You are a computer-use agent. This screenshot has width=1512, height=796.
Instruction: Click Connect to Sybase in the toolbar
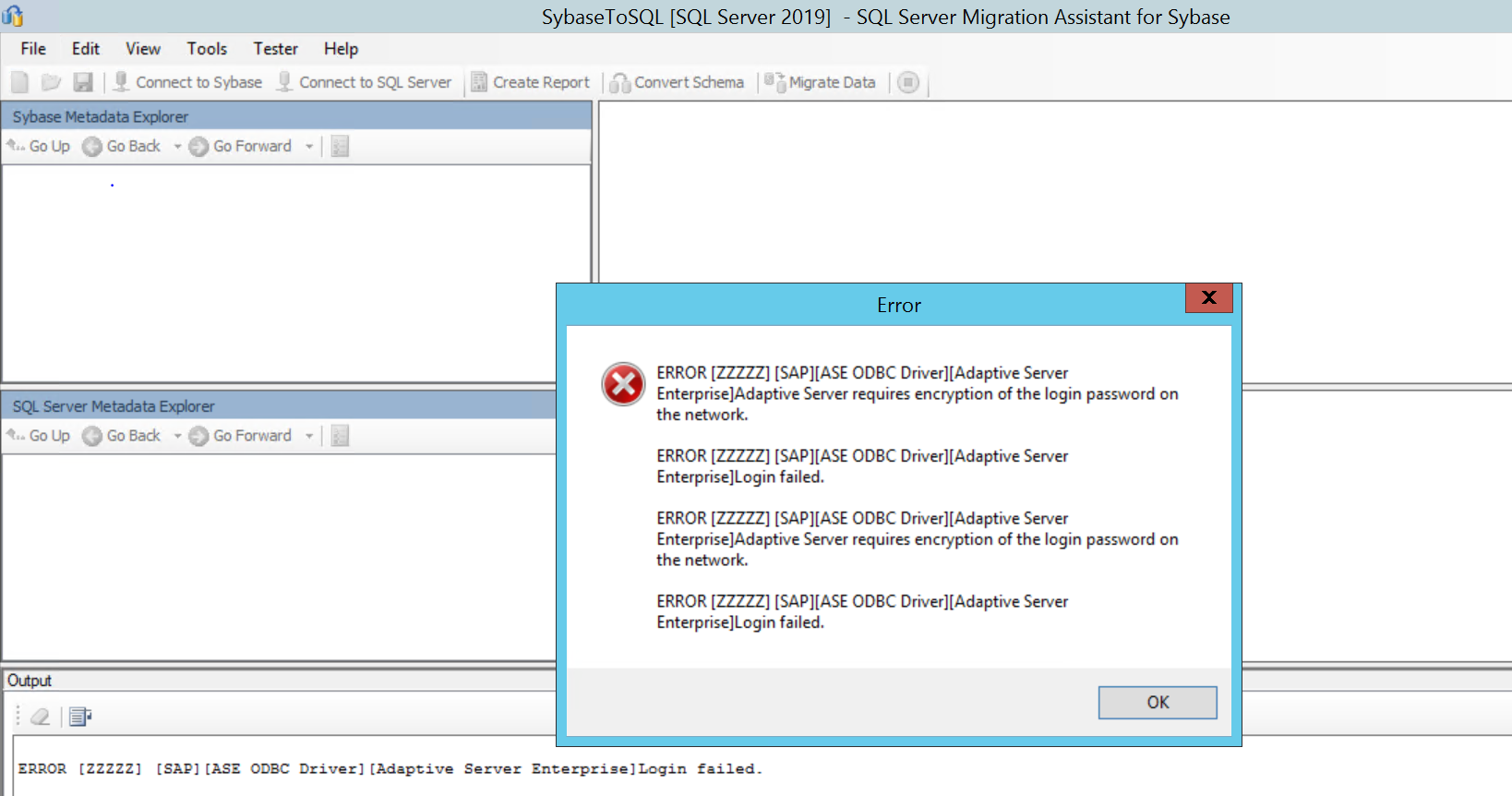[x=187, y=82]
